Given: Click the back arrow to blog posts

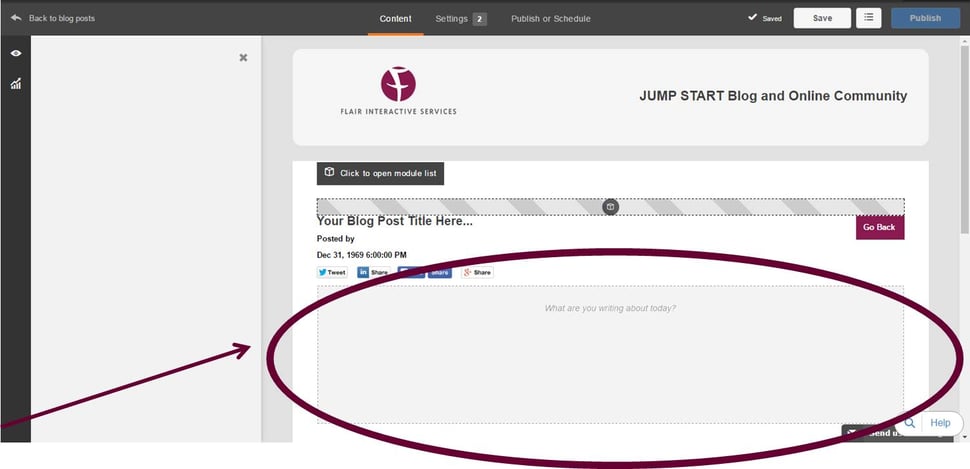Looking at the screenshot, I should point(16,18).
